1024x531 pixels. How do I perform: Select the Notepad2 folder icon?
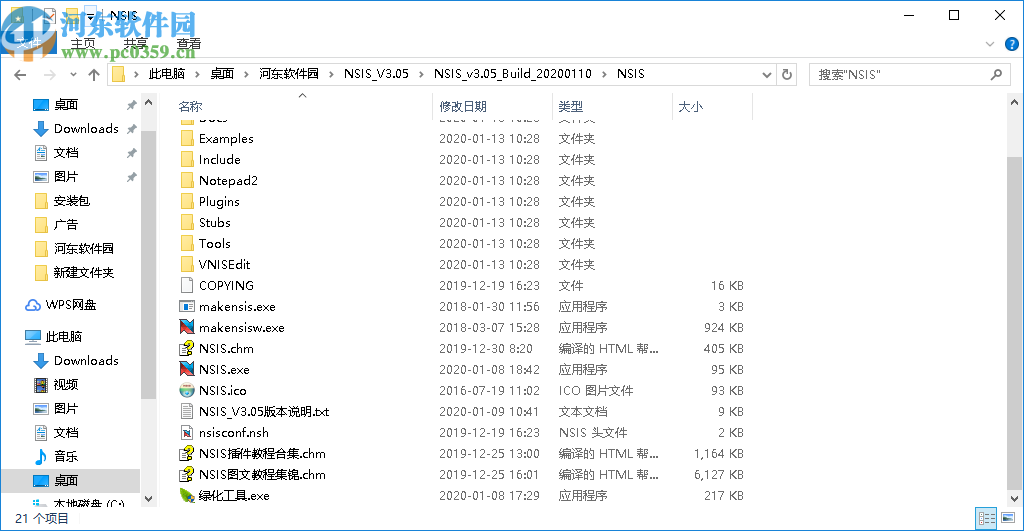pos(187,180)
